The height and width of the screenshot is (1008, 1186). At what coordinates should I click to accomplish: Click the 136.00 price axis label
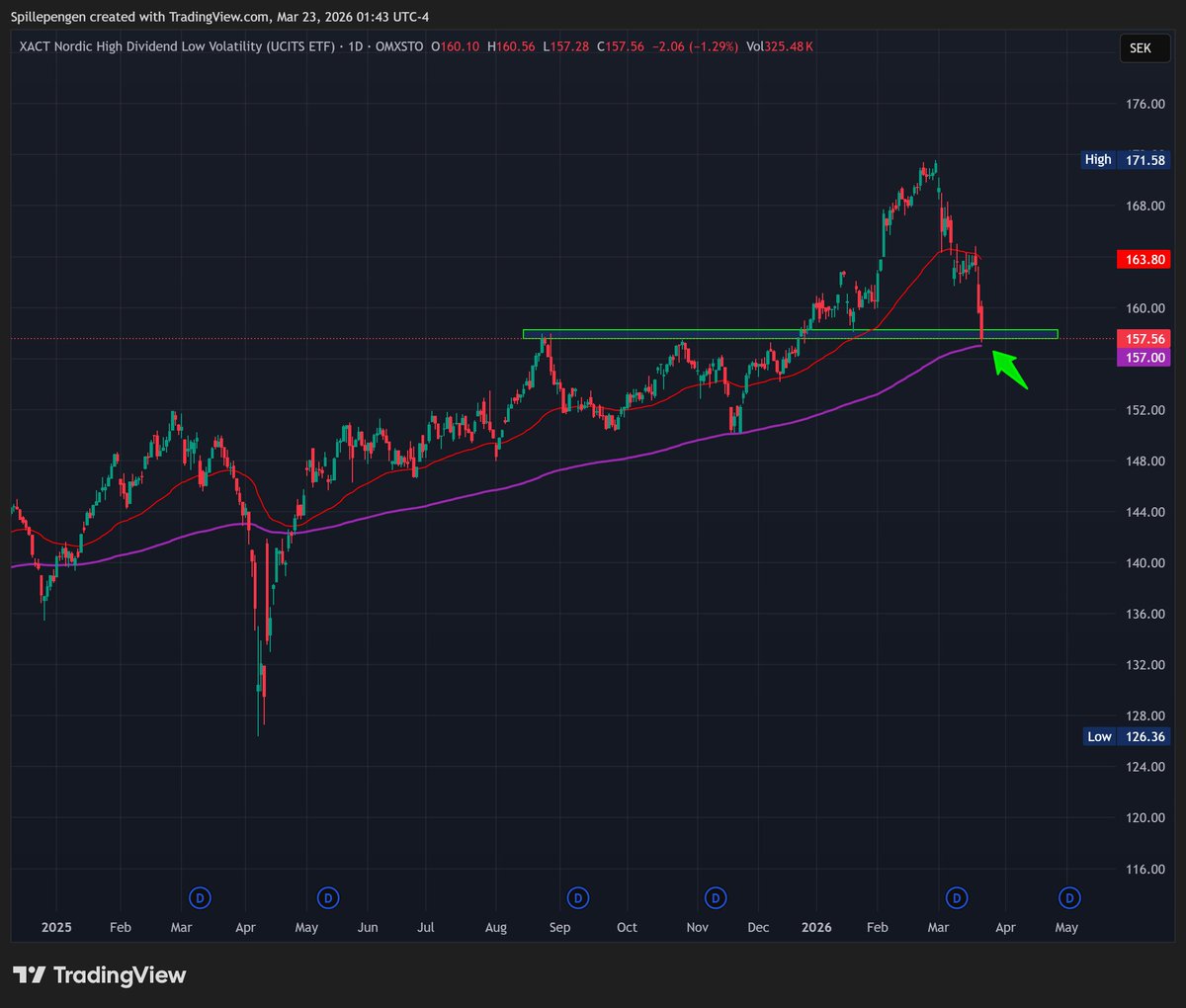pos(1144,614)
